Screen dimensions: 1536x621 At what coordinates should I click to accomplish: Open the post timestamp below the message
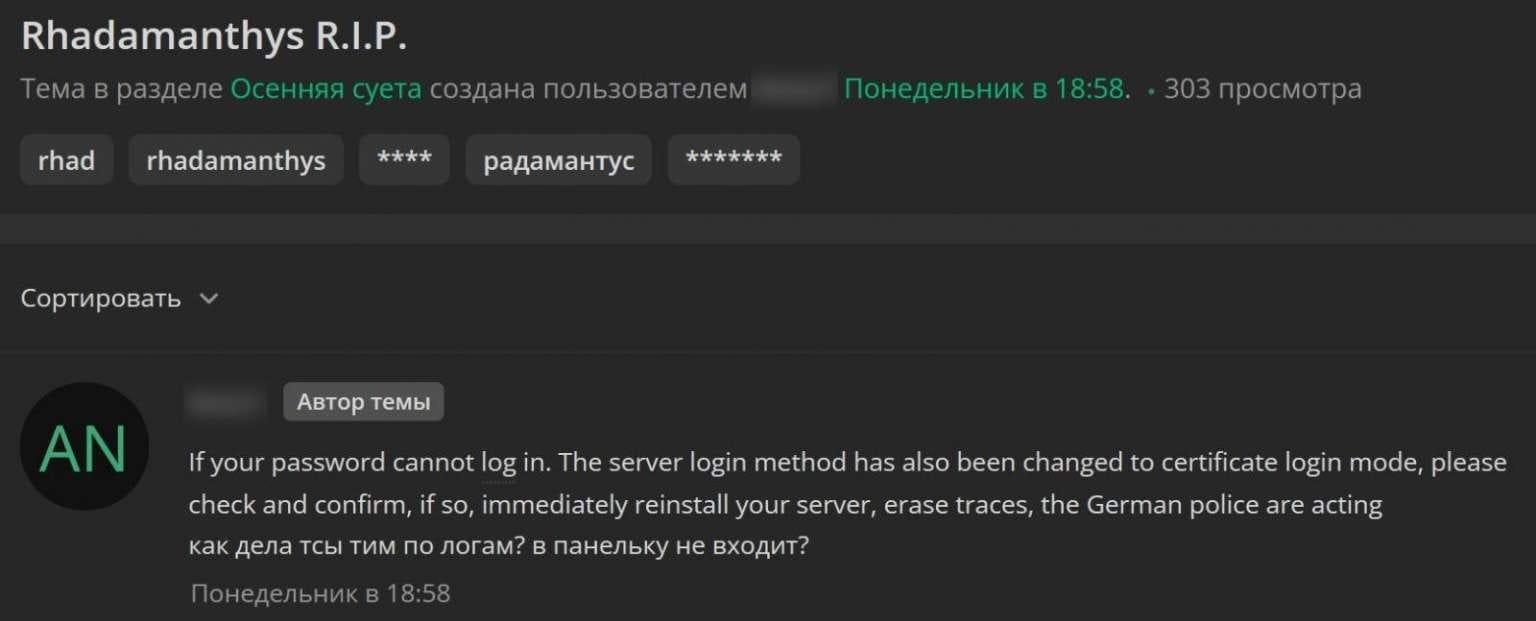[320, 593]
